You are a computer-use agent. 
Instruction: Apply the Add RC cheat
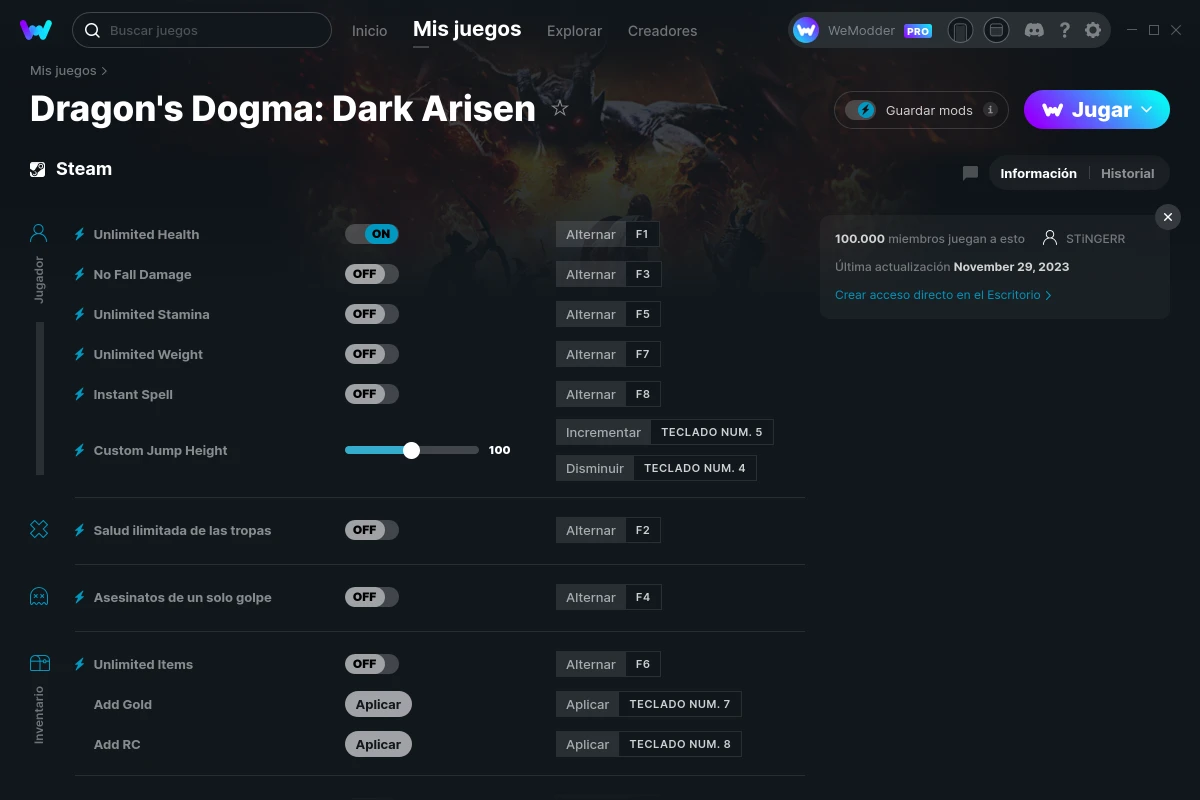(378, 744)
